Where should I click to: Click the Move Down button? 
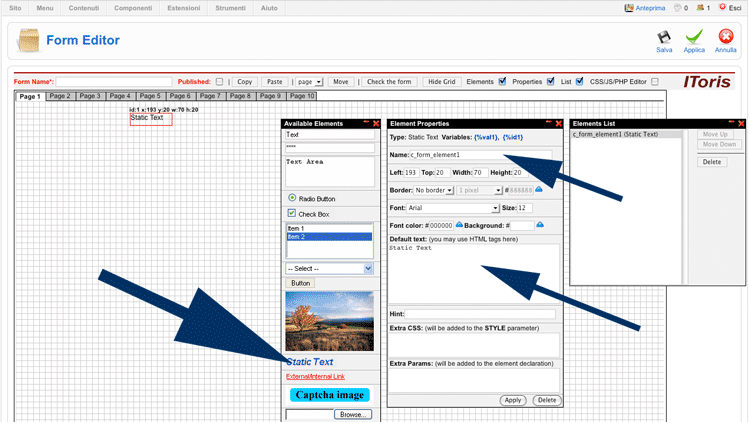pyautogui.click(x=719, y=144)
